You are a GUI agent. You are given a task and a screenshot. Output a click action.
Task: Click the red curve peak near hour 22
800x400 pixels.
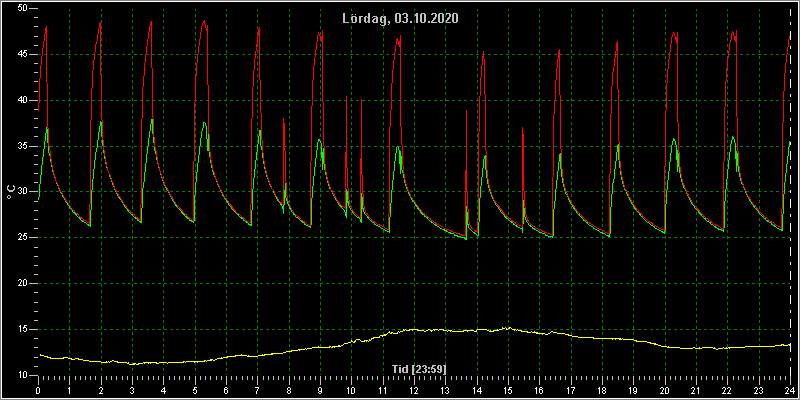pyautogui.click(x=733, y=32)
